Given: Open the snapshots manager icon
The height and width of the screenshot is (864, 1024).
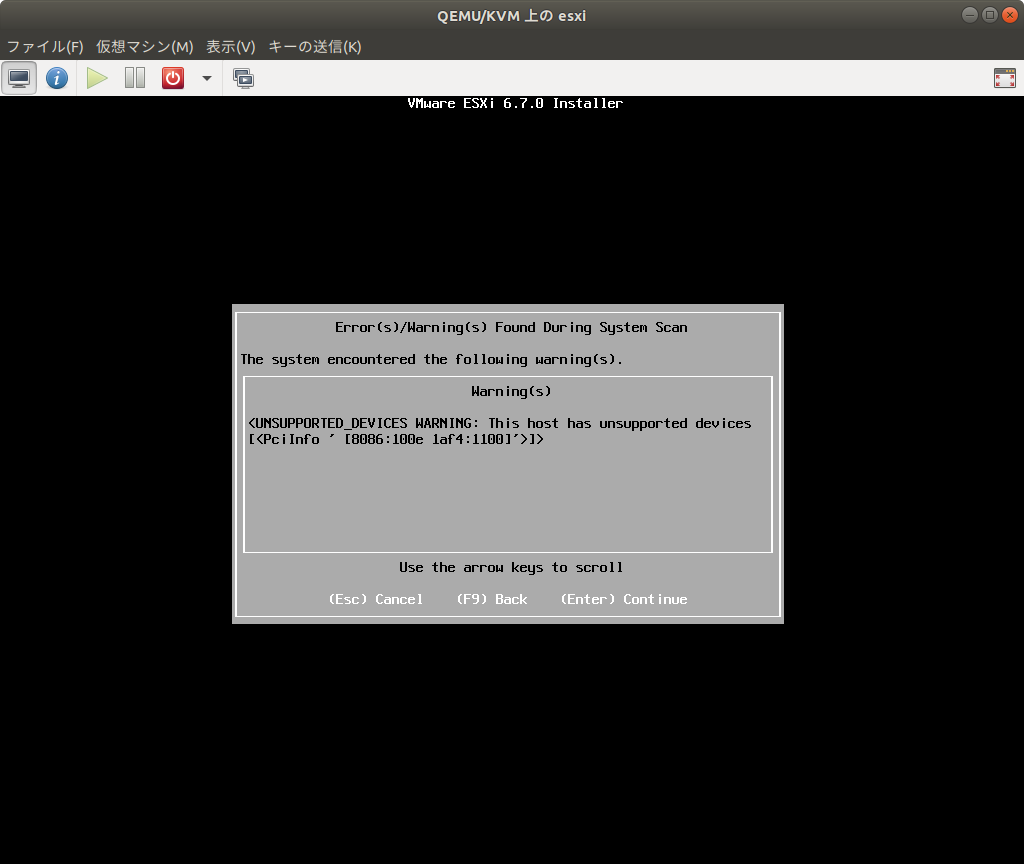Looking at the screenshot, I should 244,78.
